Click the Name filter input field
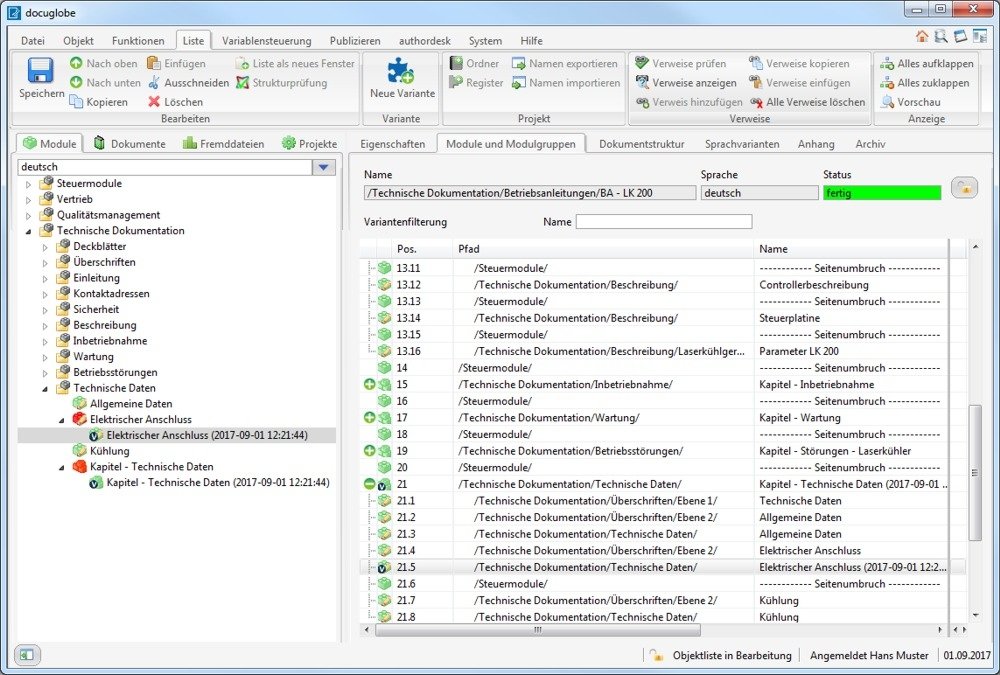The width and height of the screenshot is (1000, 675). pos(663,222)
